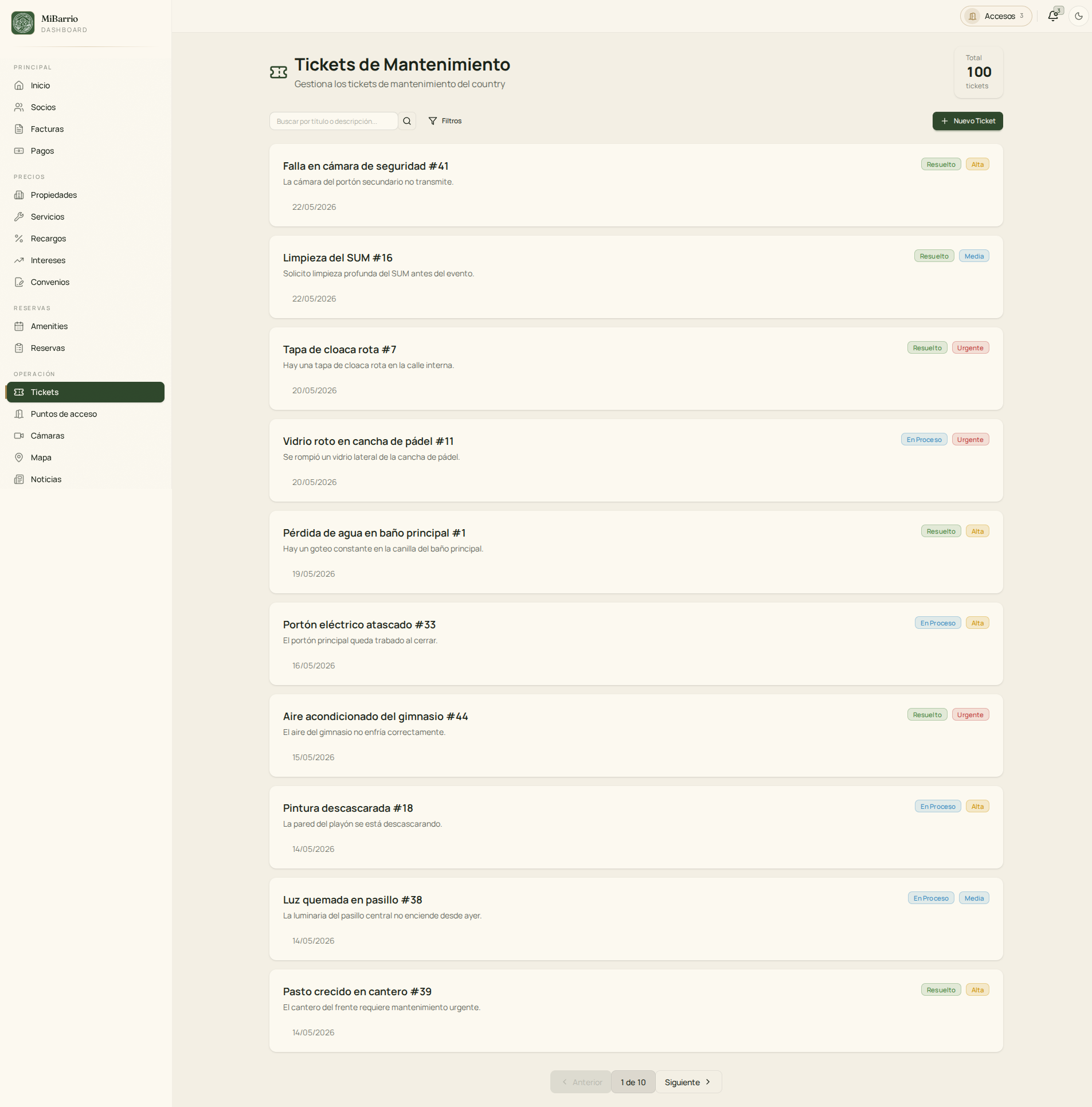Click the search magnifier icon button
Image resolution: width=1092 pixels, height=1107 pixels.
(407, 121)
